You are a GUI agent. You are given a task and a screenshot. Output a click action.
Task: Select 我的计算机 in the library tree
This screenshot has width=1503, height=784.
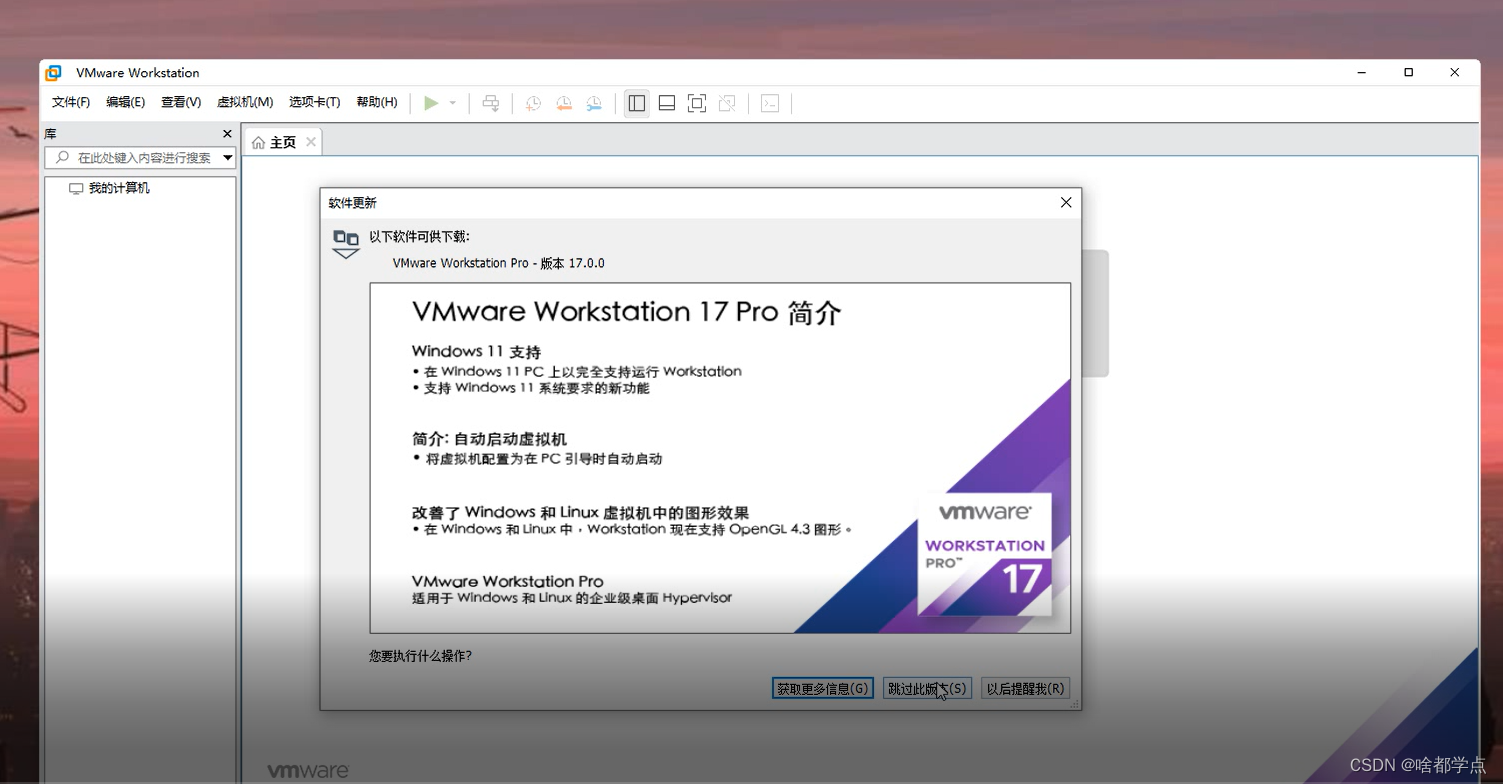(x=109, y=188)
